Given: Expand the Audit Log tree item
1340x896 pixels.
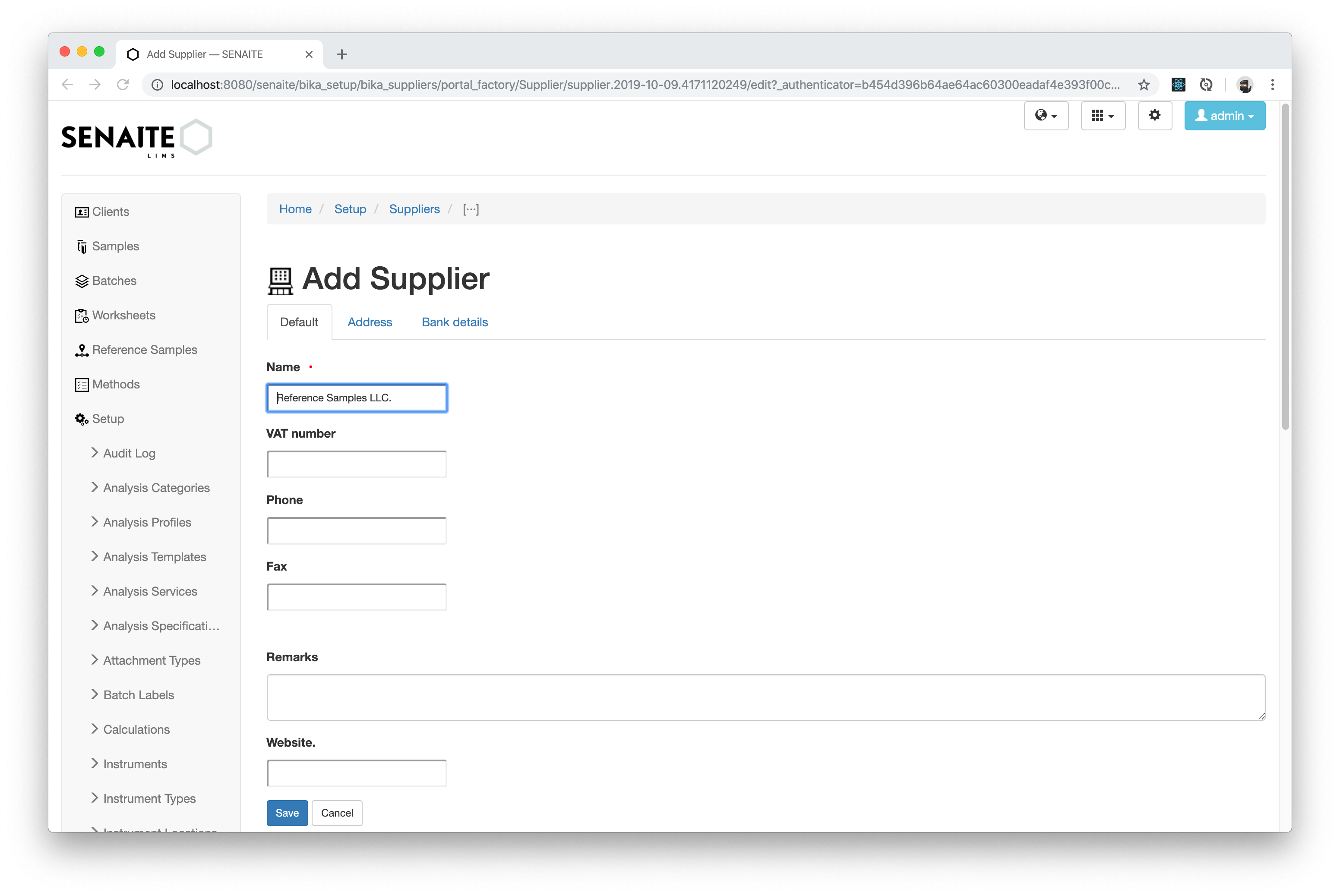Looking at the screenshot, I should (94, 453).
